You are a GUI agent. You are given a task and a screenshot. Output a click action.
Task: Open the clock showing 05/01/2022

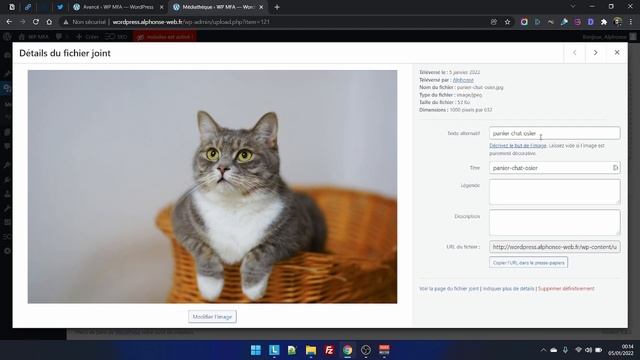click(621, 350)
